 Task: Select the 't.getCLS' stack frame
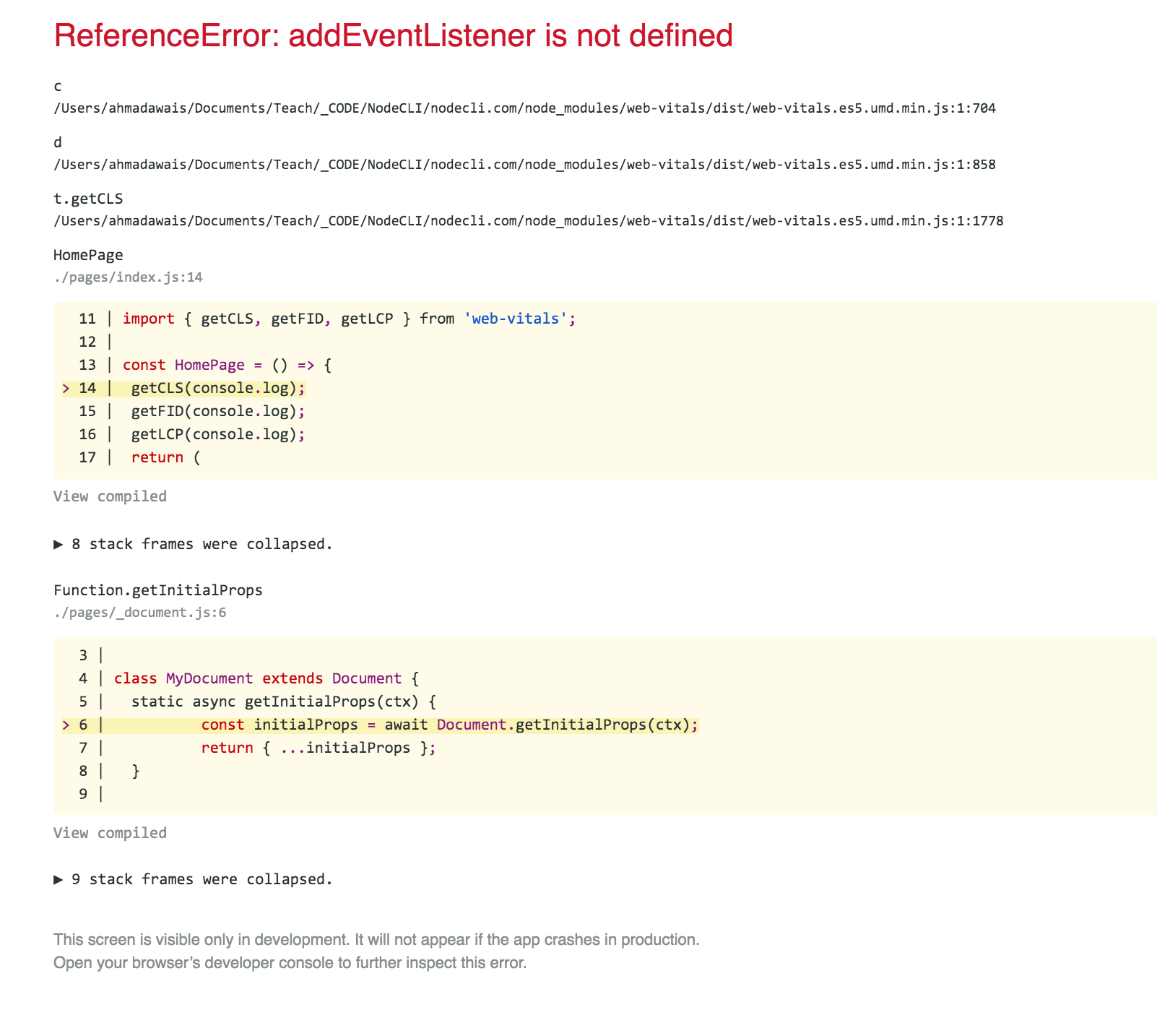[87, 198]
